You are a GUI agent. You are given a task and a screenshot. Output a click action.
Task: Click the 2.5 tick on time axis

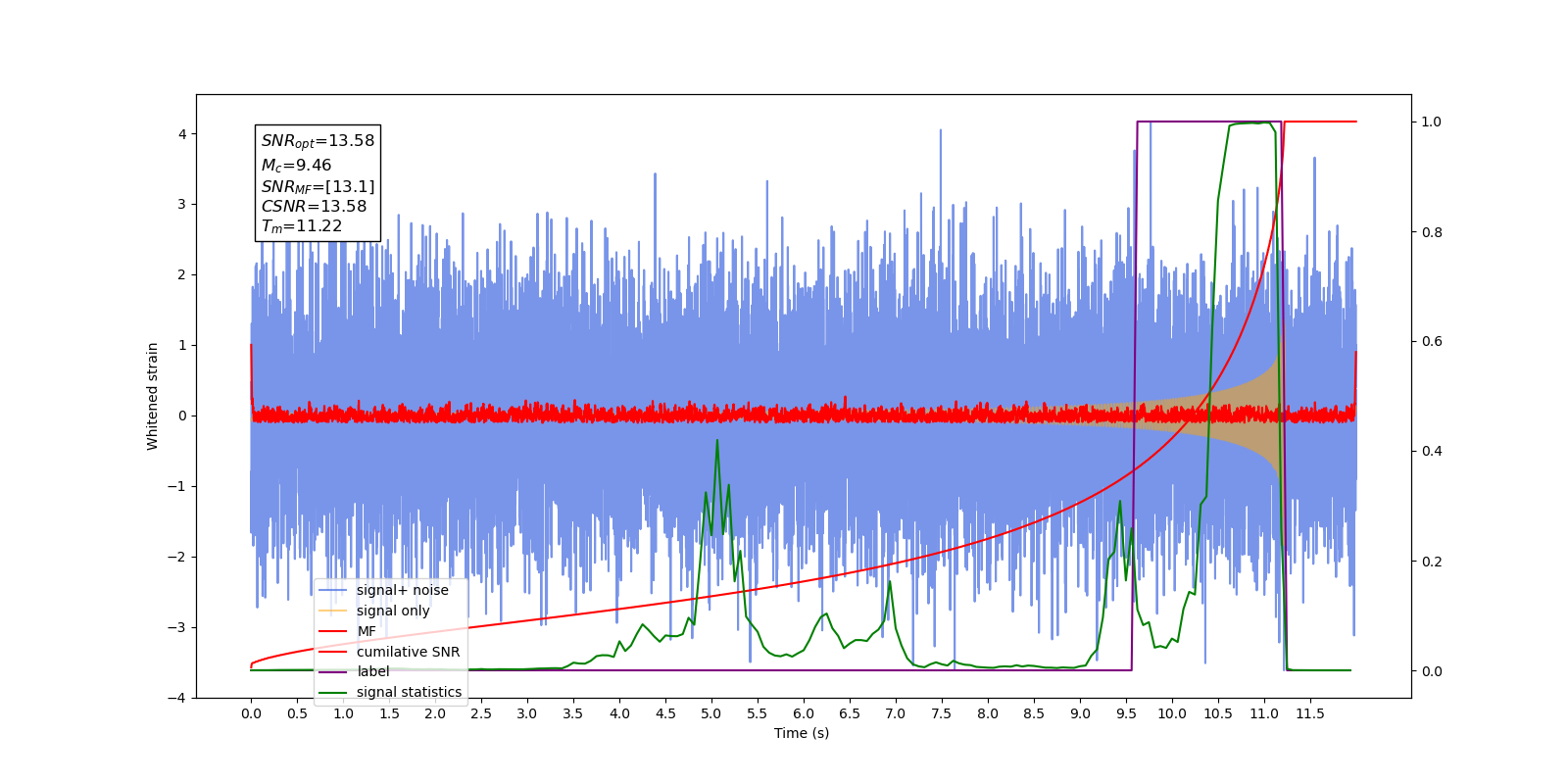pos(481,713)
